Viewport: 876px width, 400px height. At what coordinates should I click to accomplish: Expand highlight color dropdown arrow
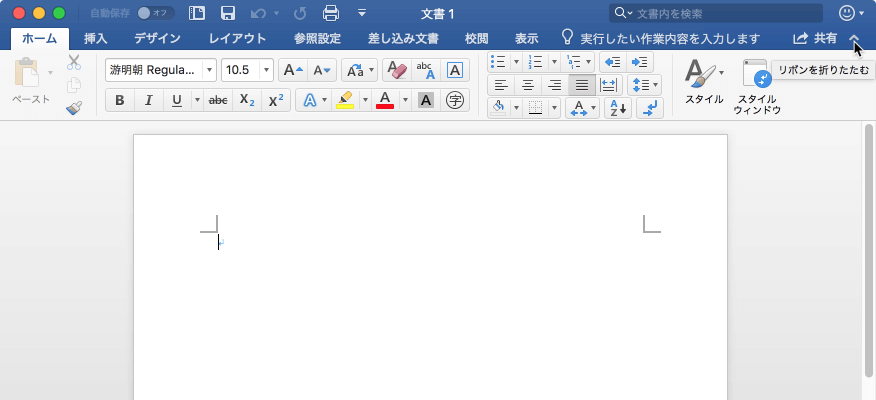365,101
